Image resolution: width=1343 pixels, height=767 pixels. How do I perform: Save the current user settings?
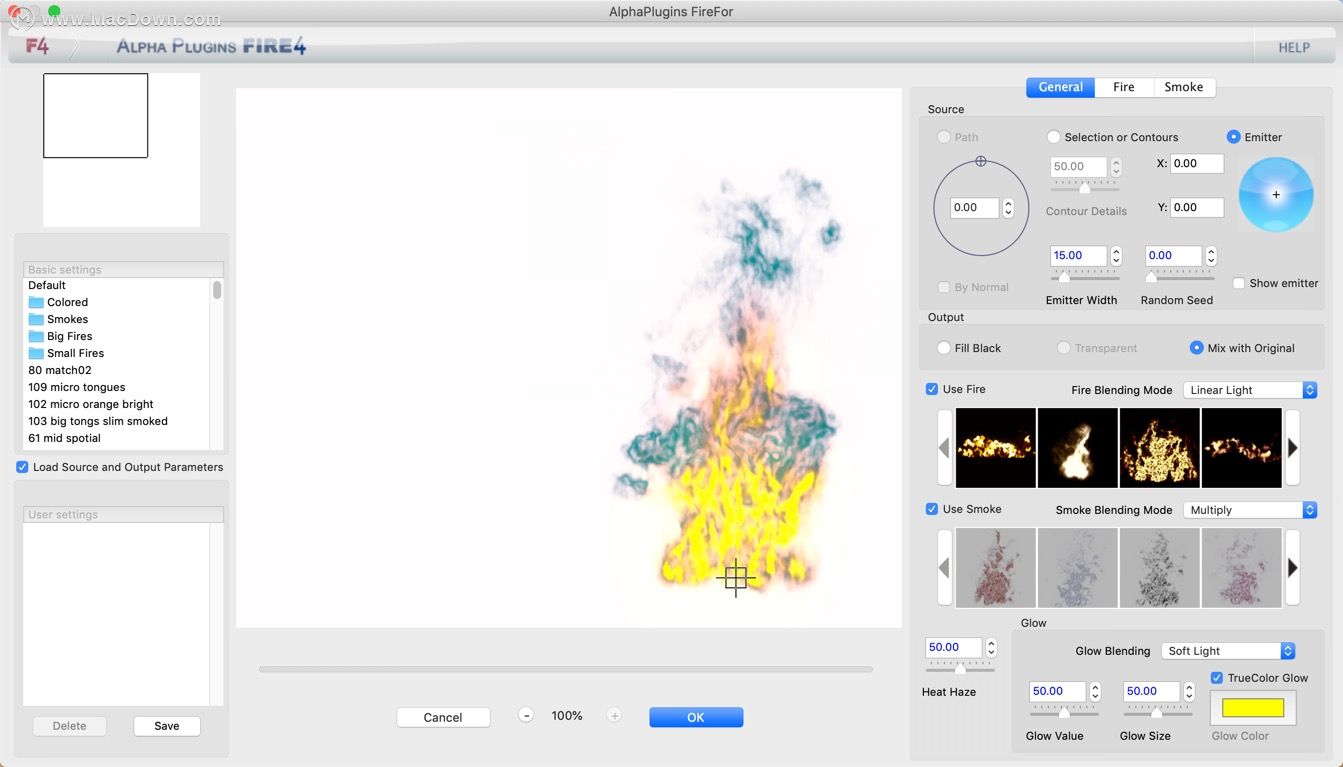[167, 726]
